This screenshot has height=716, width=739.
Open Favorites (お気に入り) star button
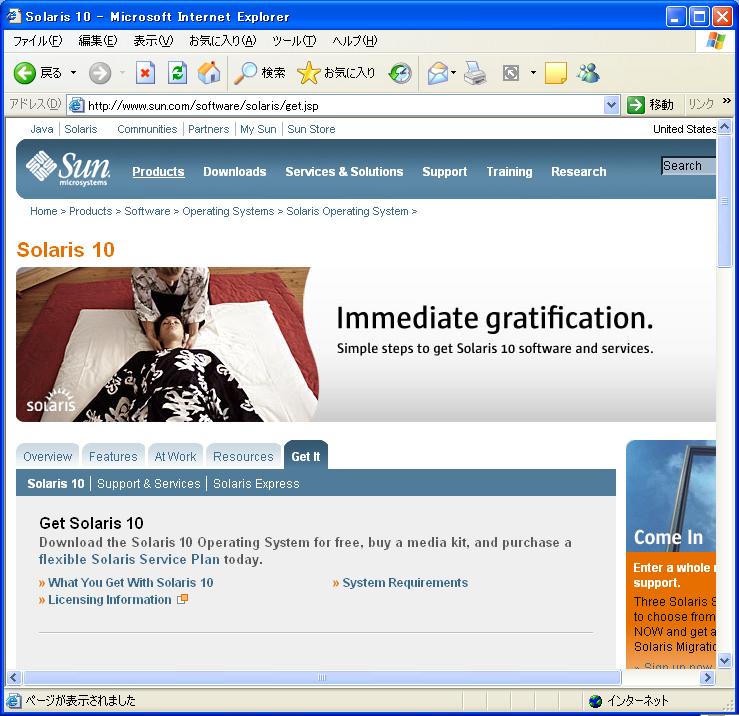pos(336,73)
